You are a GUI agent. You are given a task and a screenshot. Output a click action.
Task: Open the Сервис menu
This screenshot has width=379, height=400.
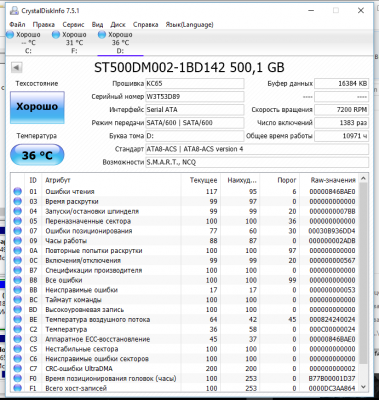[x=73, y=25]
